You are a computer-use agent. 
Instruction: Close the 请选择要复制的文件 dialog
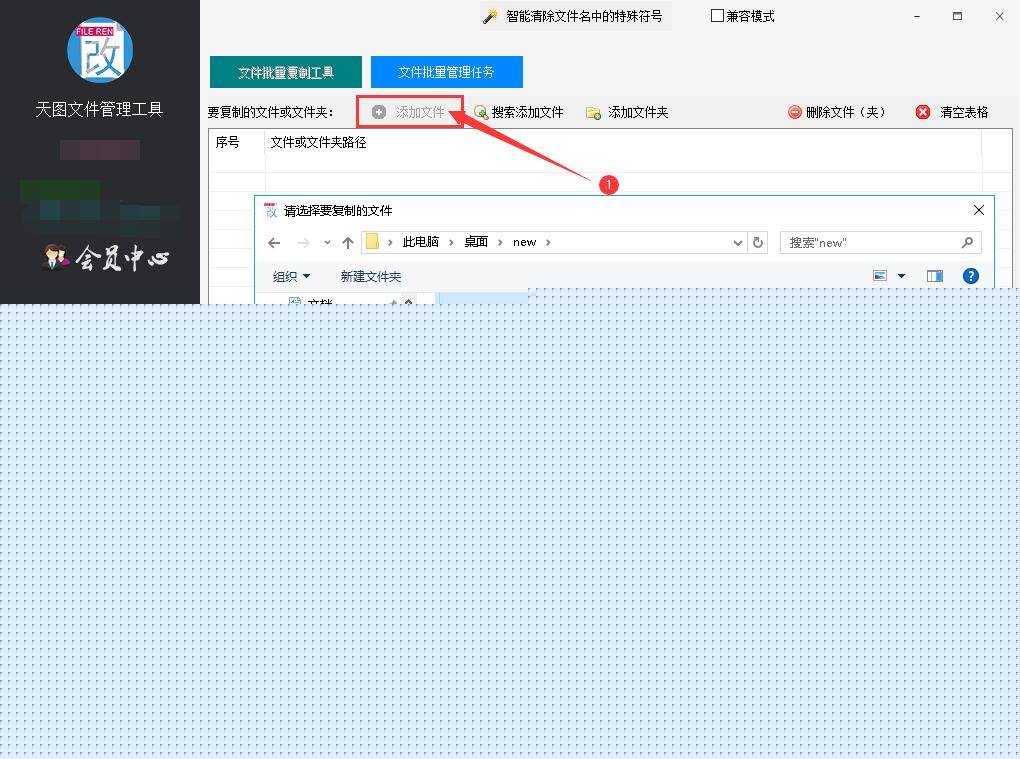pyautogui.click(x=978, y=210)
